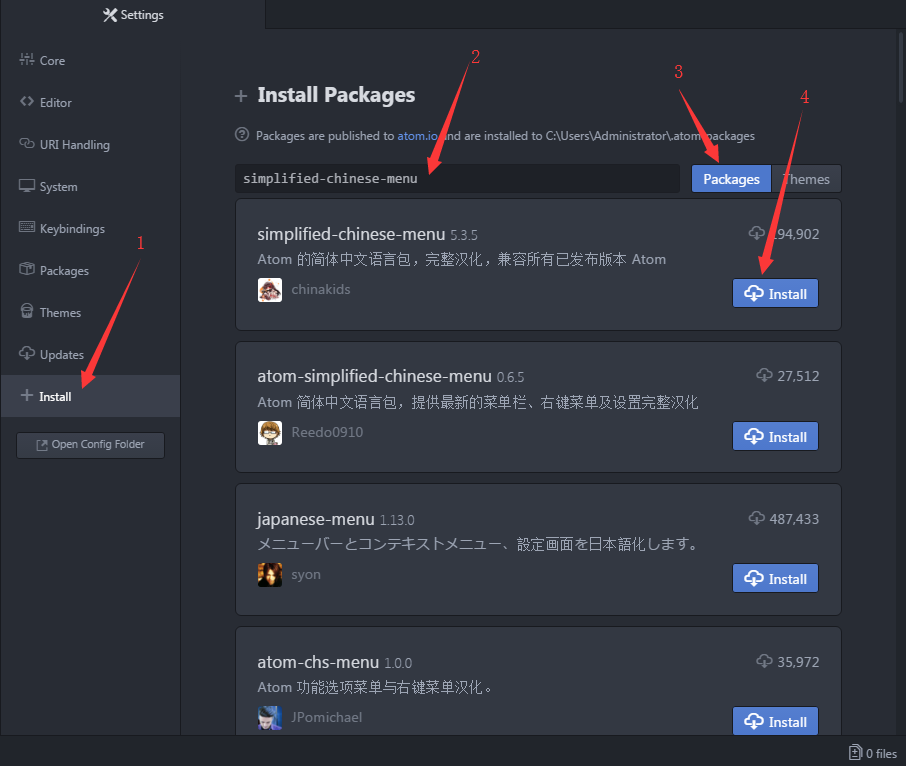This screenshot has height=766, width=906.
Task: Install the atom-chs-menu package
Action: pyautogui.click(x=775, y=722)
